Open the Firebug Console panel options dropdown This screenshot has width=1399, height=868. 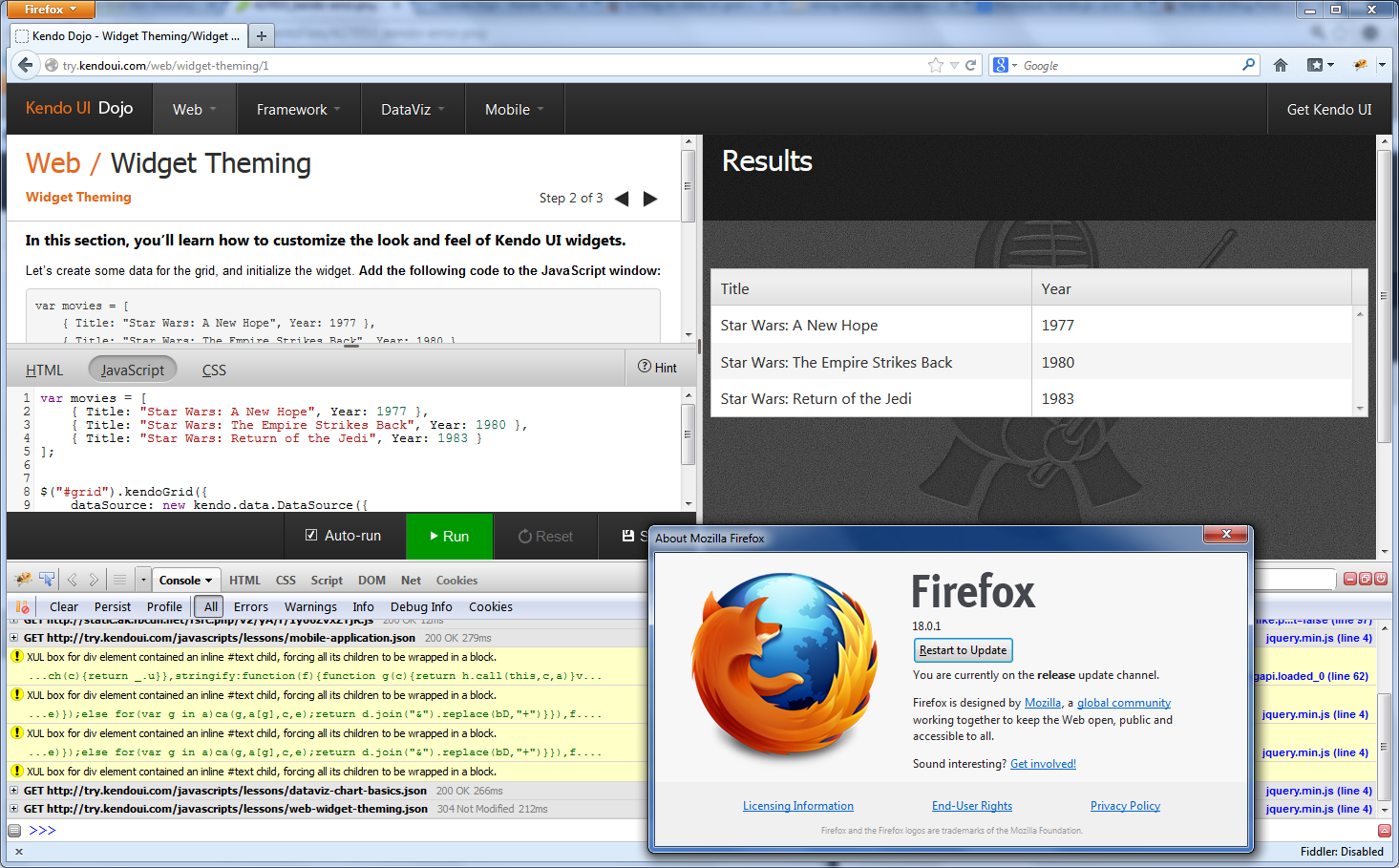click(209, 580)
